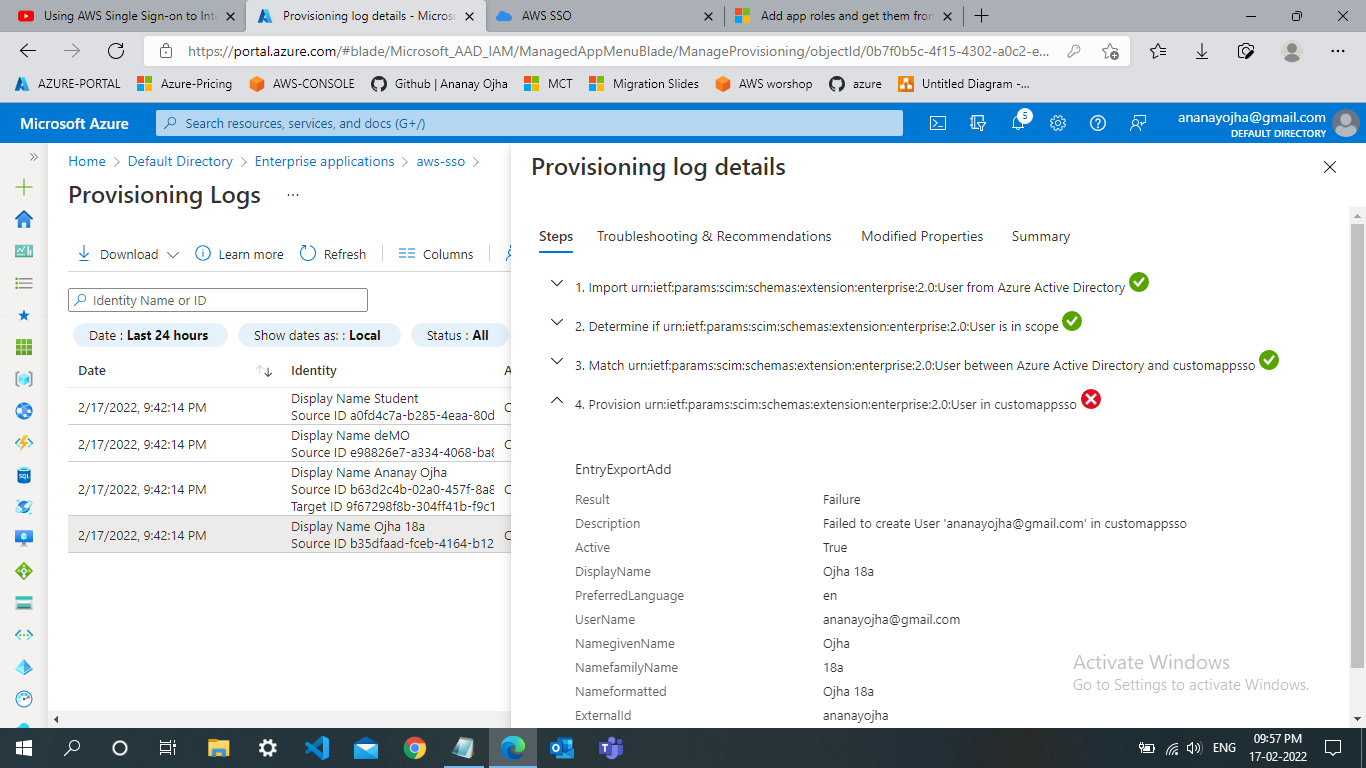Viewport: 1366px width, 768px height.
Task: Select Display Name Student log row
Action: tap(288, 406)
